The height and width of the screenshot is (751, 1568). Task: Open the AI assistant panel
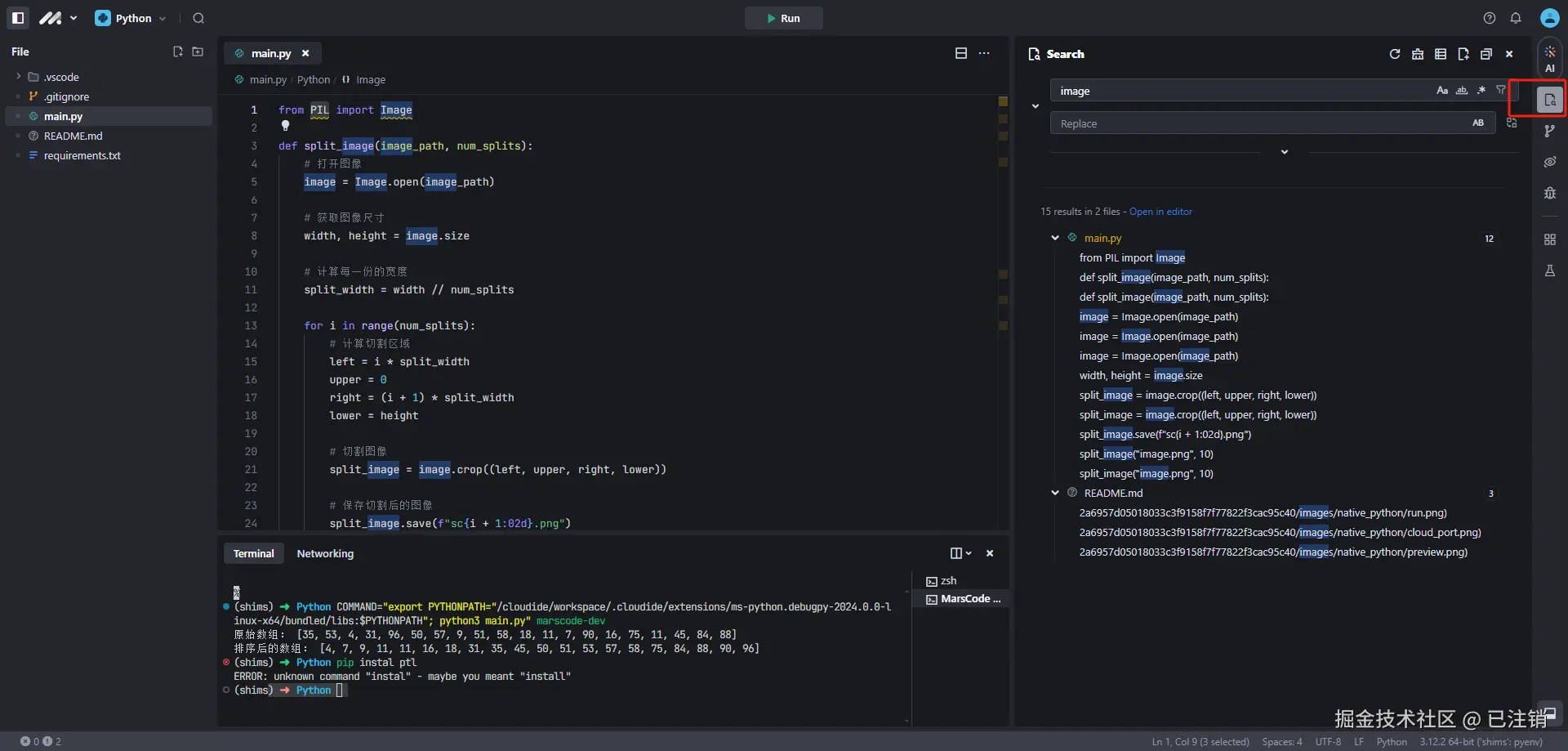[1549, 59]
